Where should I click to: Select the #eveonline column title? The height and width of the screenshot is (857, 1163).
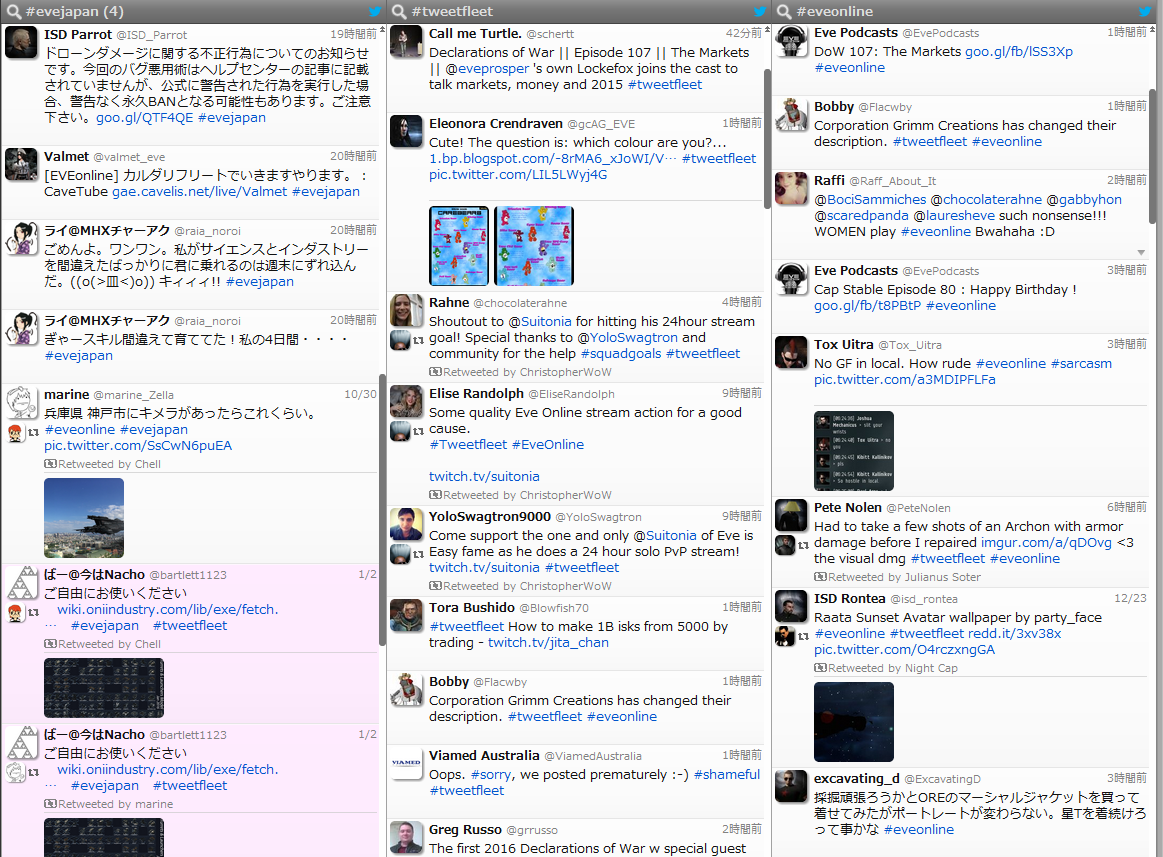point(834,11)
